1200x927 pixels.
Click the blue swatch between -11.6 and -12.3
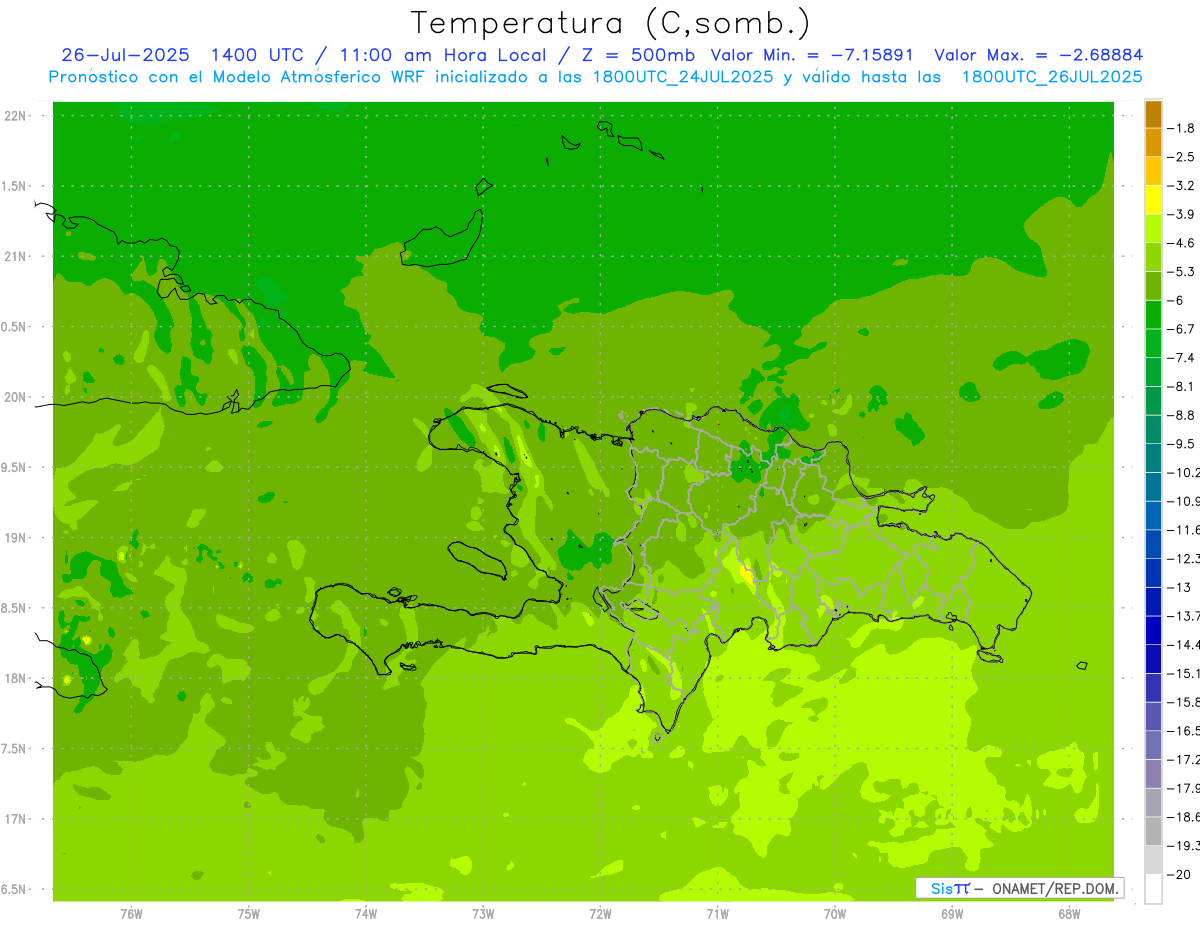click(x=1153, y=544)
